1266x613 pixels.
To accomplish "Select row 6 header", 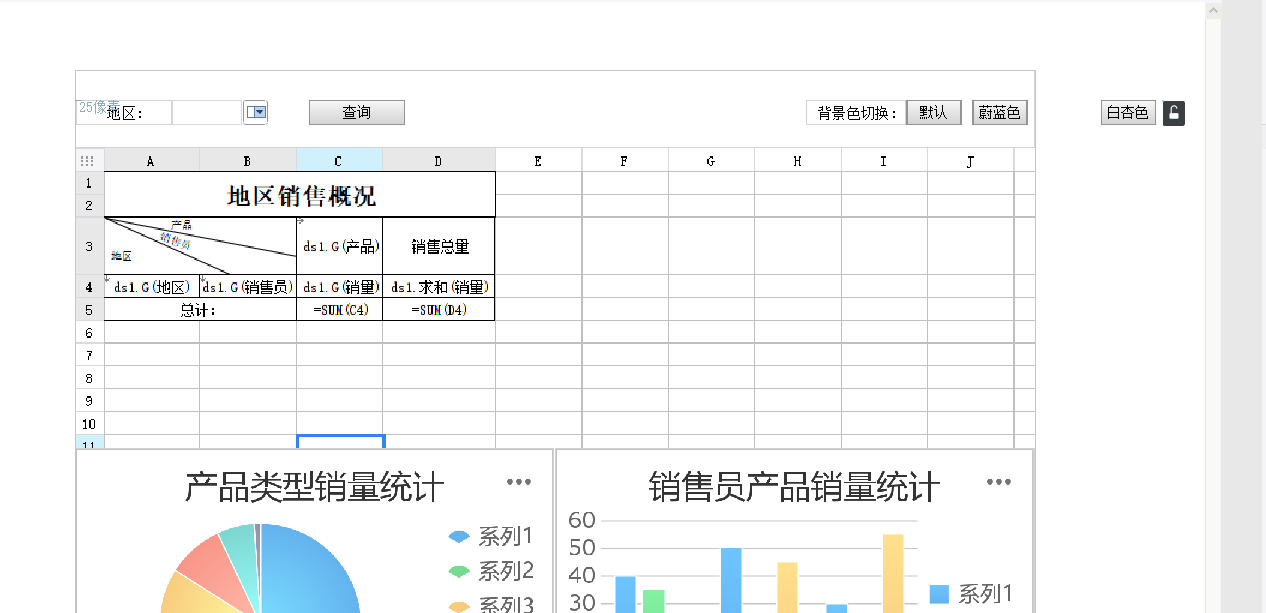I will coord(90,332).
